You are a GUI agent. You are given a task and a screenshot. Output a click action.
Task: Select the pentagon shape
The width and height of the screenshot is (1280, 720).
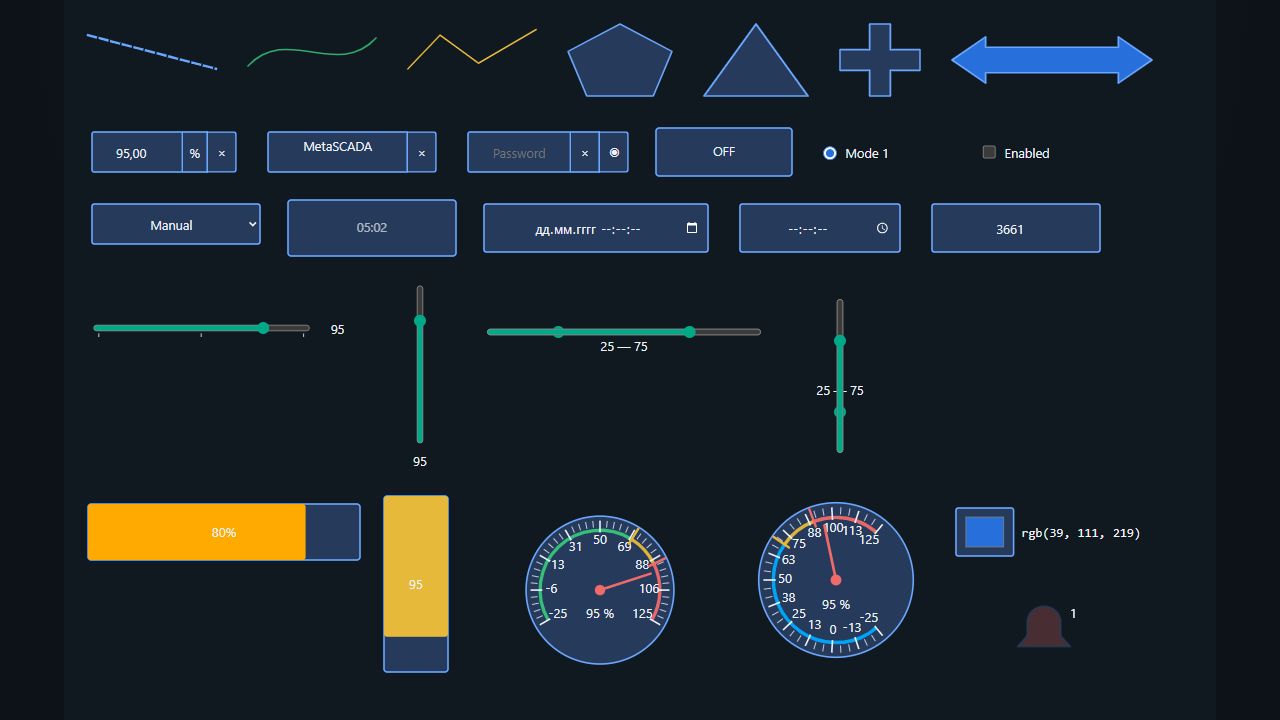pyautogui.click(x=620, y=61)
